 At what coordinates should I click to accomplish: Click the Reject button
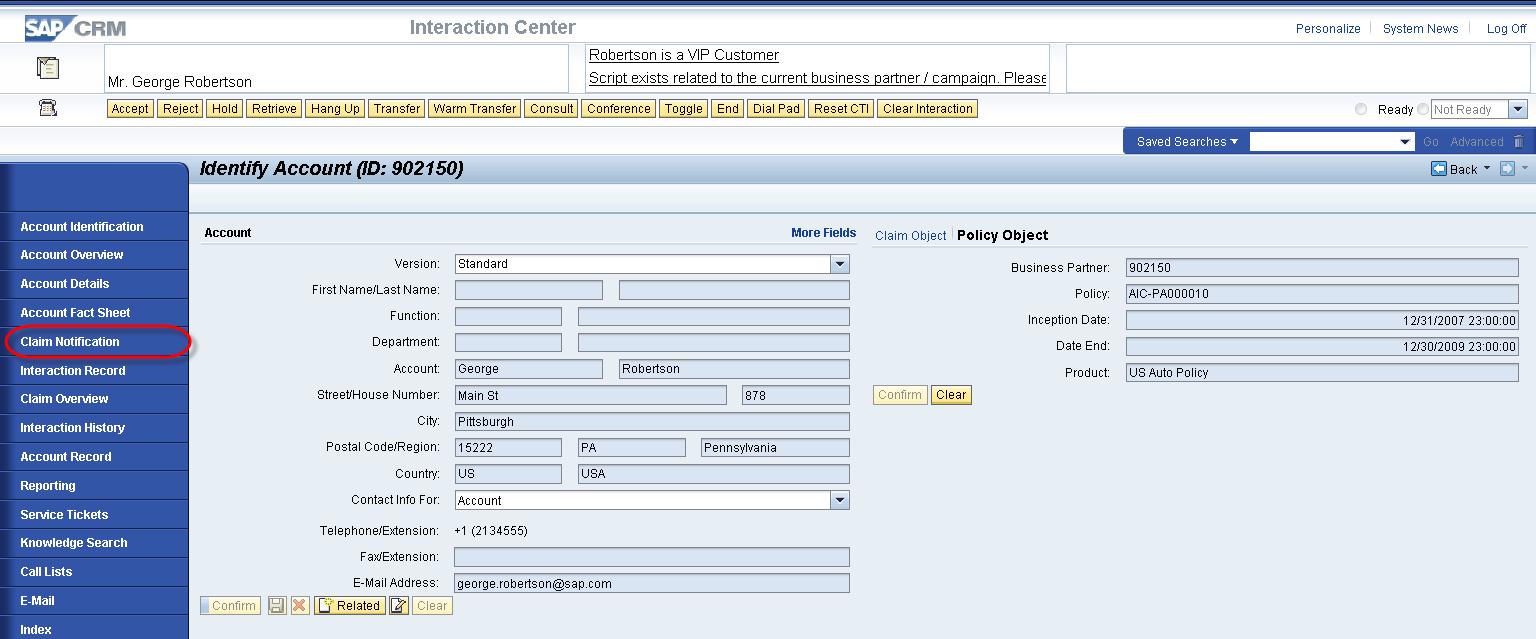[181, 109]
